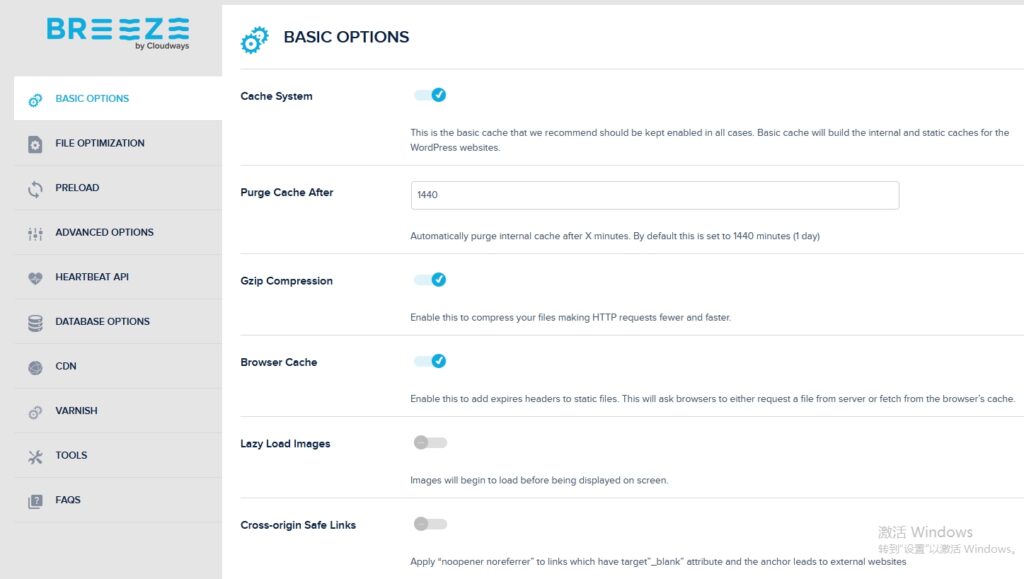This screenshot has height=579, width=1024.
Task: Open the Advanced Options tab
Action: (104, 233)
